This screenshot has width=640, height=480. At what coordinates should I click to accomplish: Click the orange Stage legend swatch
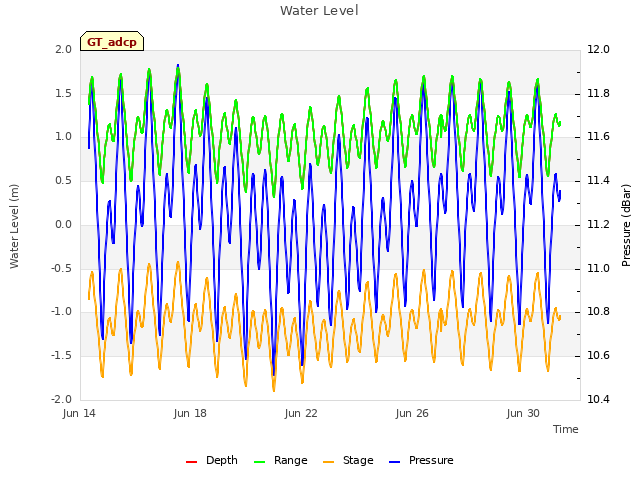(329, 462)
